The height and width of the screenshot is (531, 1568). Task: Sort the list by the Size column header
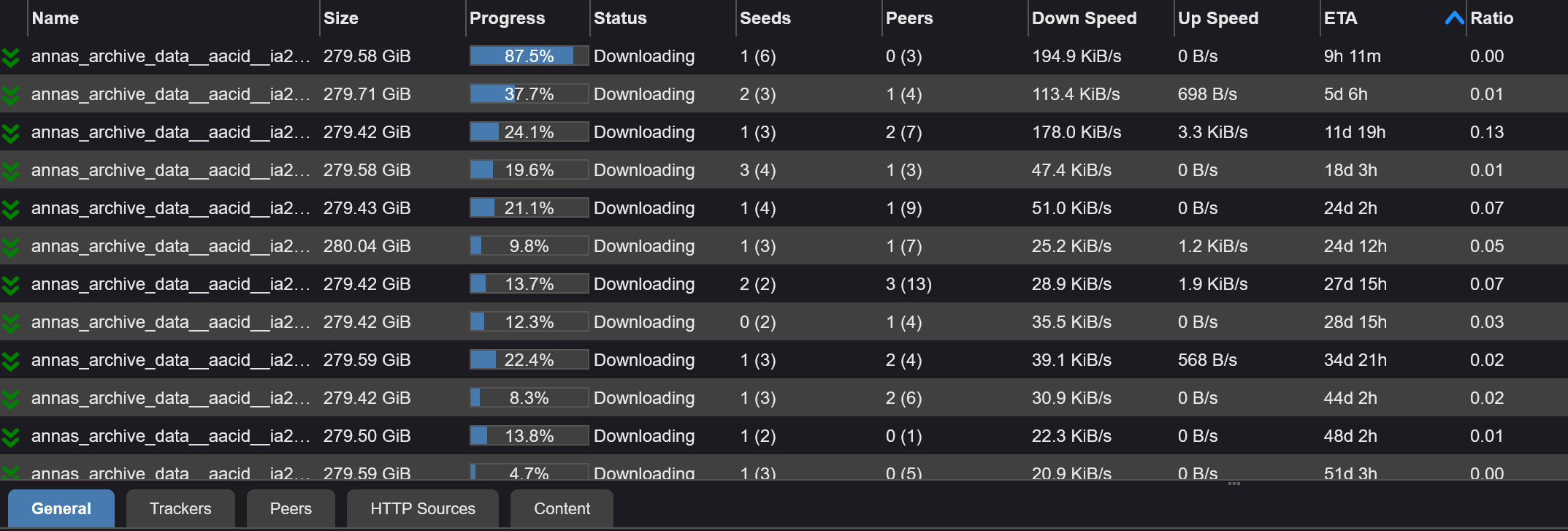(341, 18)
